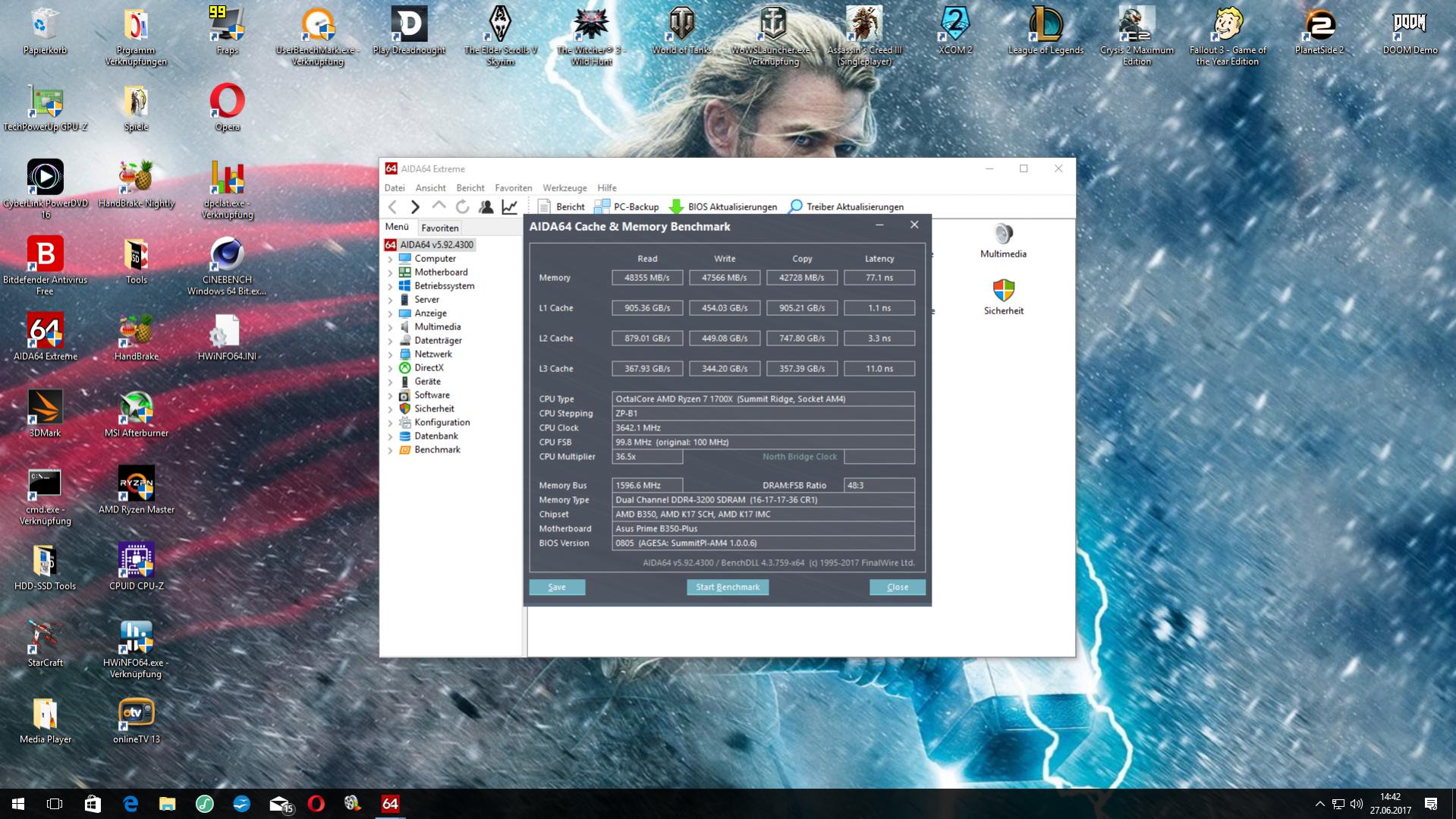Expand the Benchmark tree node

point(391,450)
